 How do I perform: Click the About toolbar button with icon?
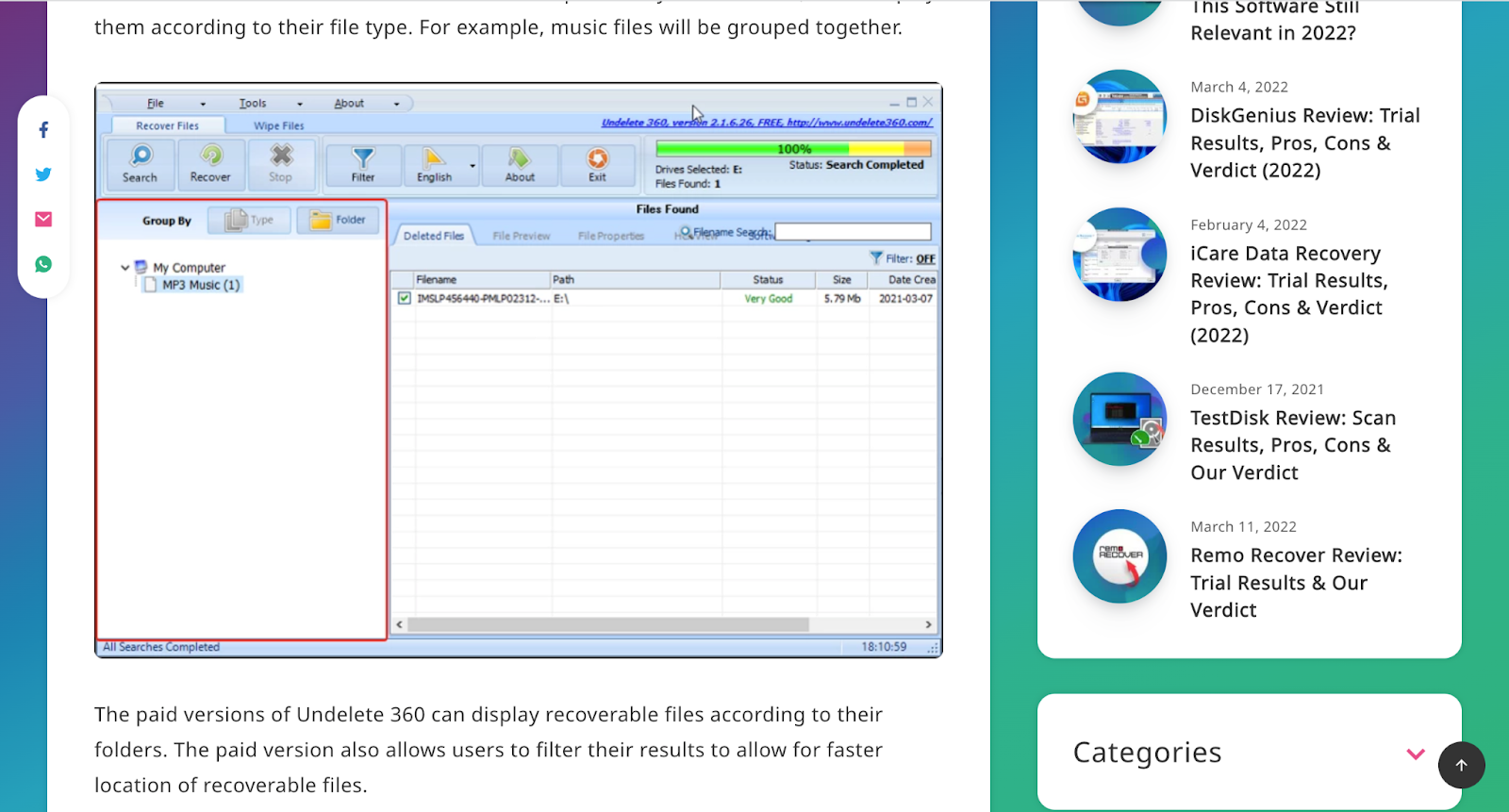[x=520, y=165]
